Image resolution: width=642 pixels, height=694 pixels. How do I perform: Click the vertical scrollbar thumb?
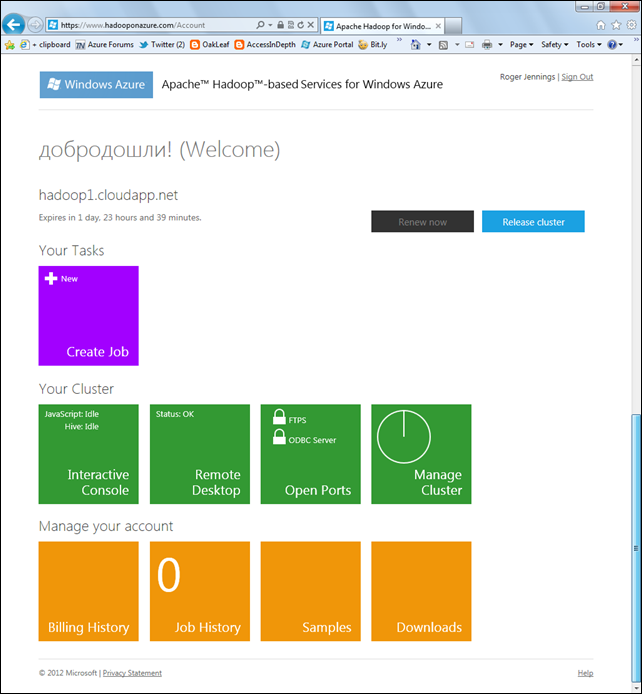click(636, 547)
